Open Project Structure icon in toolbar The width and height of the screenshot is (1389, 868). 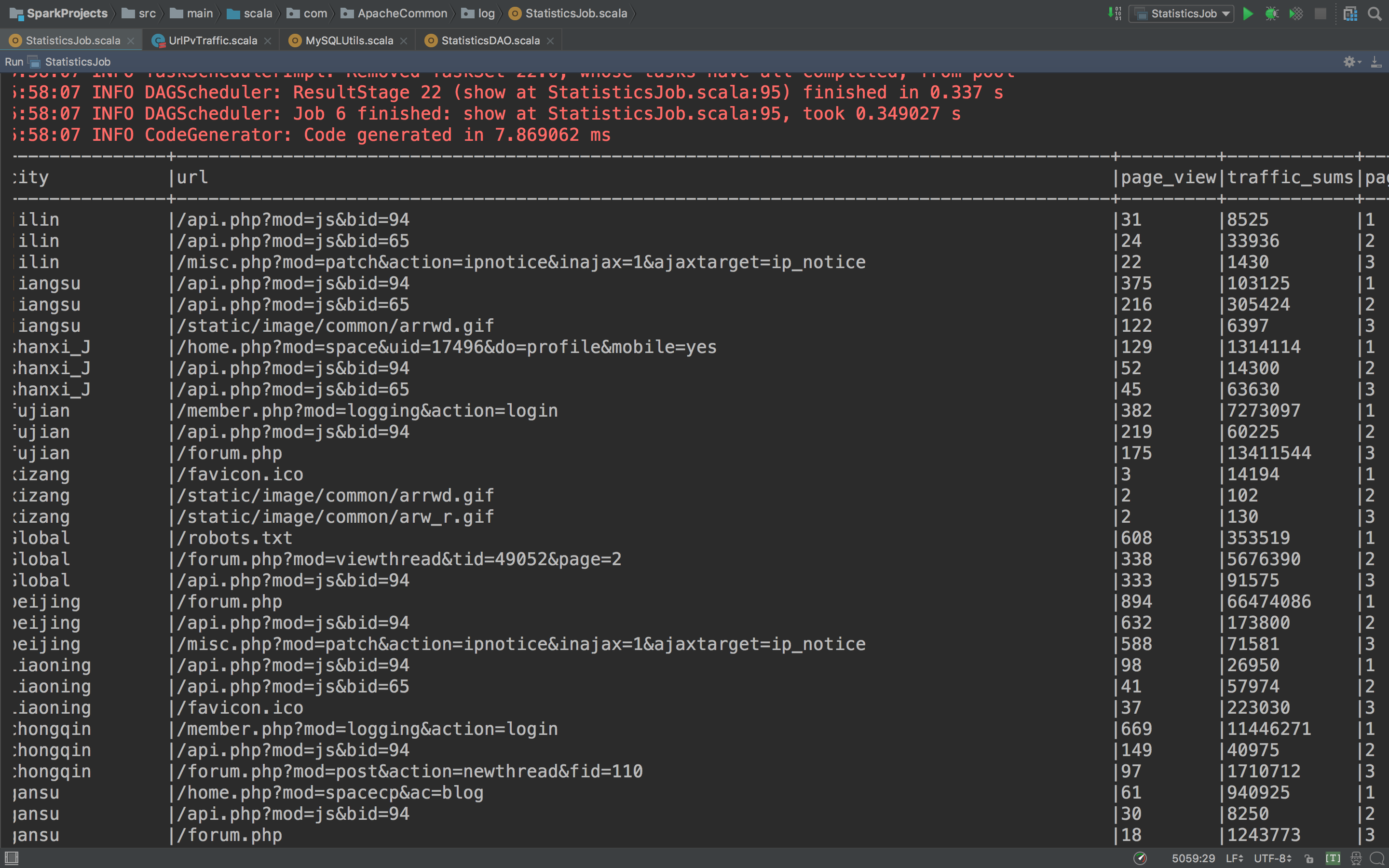(x=1350, y=13)
